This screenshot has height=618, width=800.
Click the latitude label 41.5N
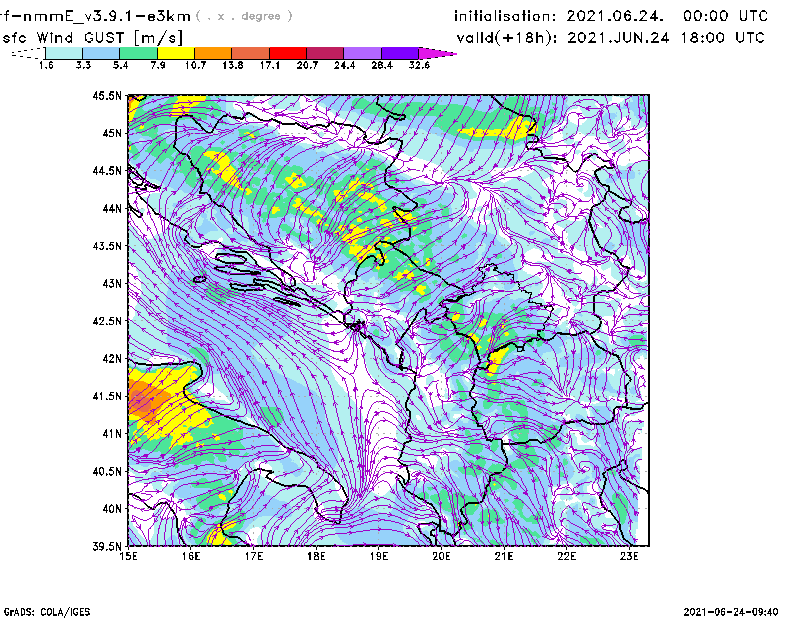107,396
